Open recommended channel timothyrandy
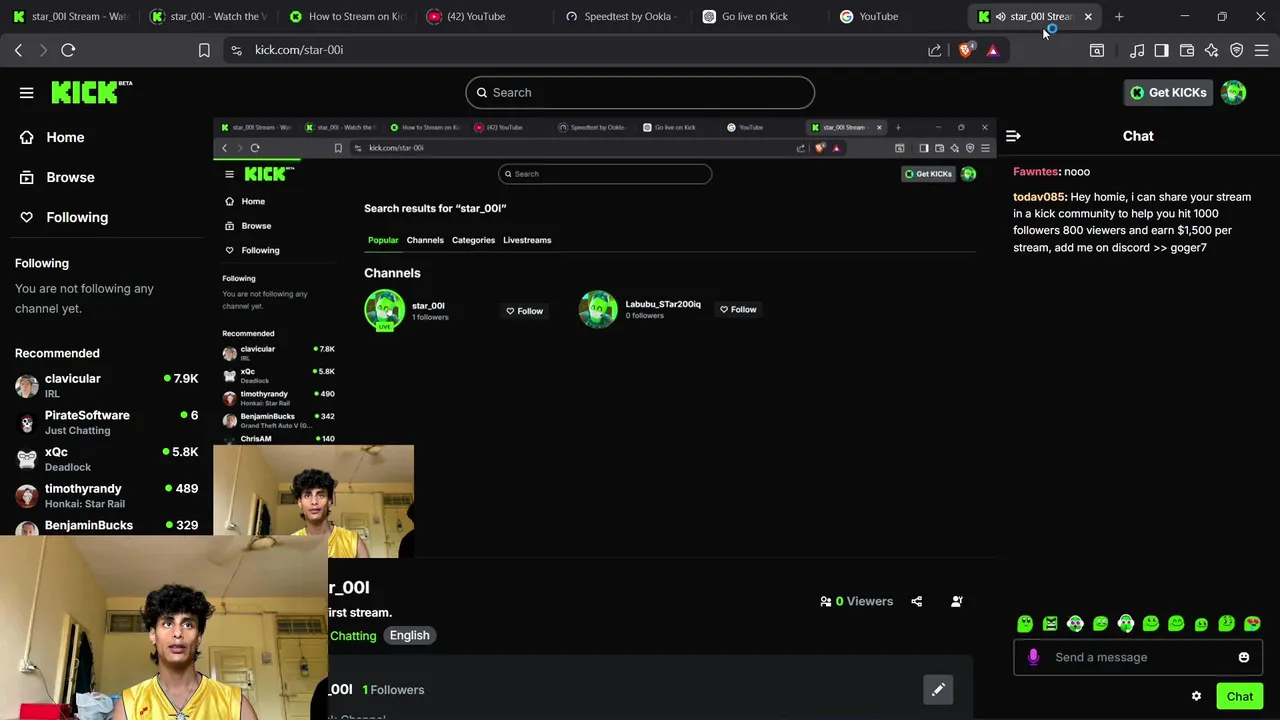 click(106, 495)
